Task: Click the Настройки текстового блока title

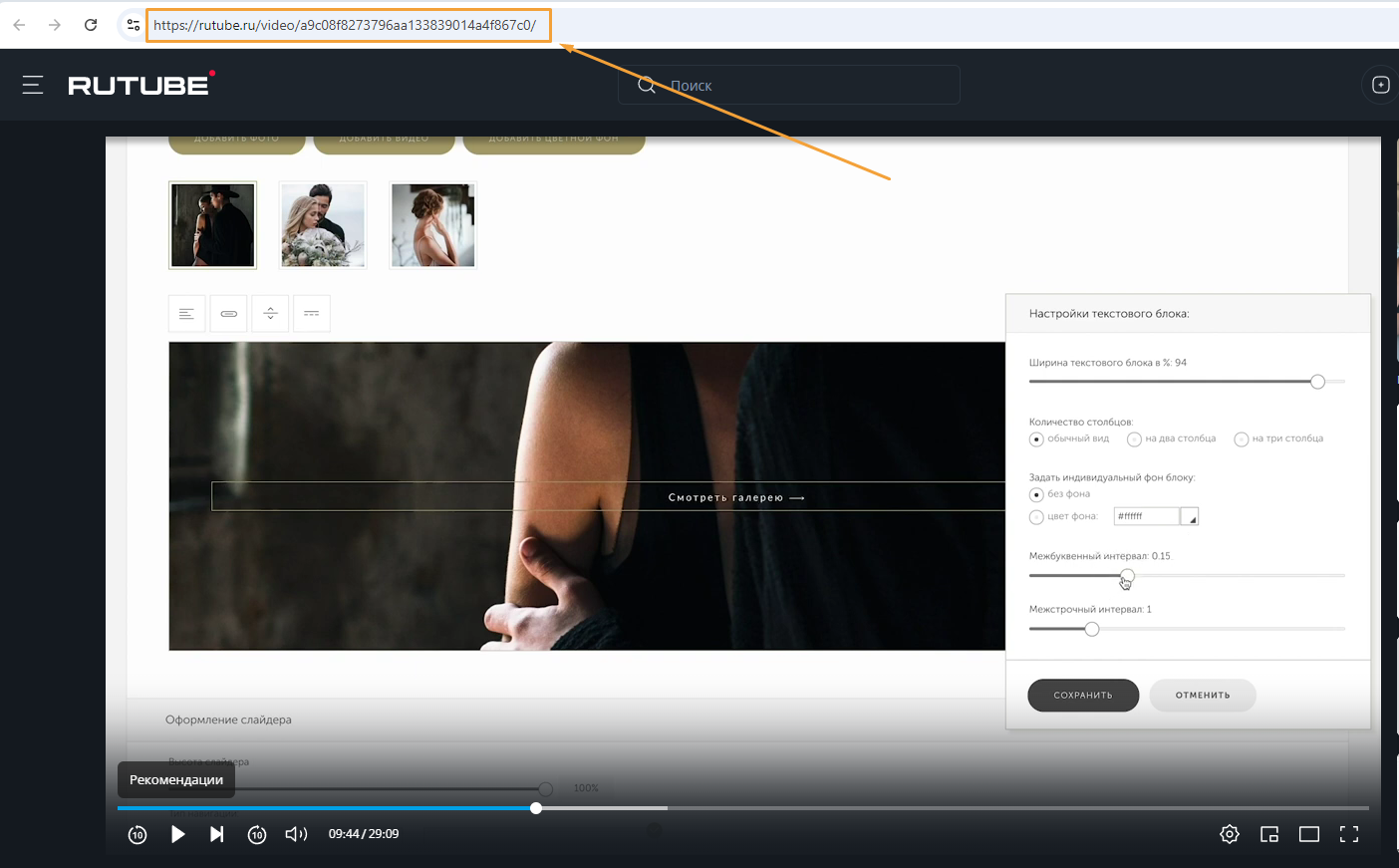Action: [1109, 314]
